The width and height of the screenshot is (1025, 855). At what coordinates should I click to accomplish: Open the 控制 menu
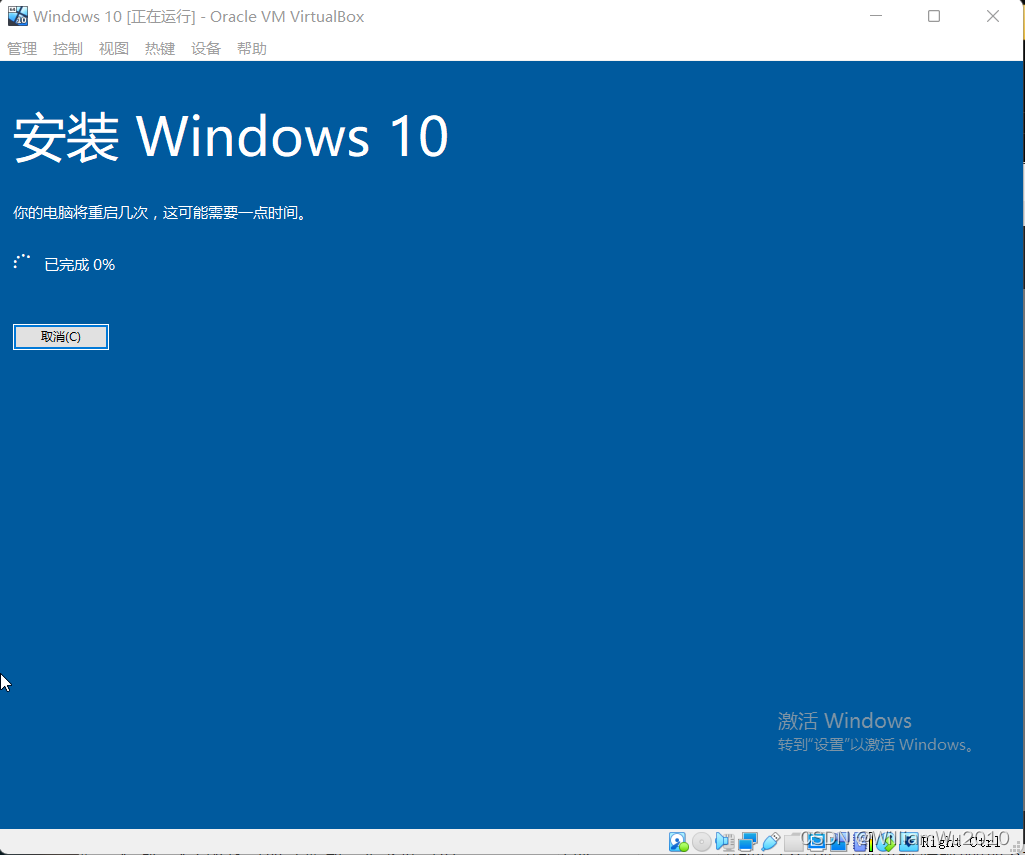(67, 49)
